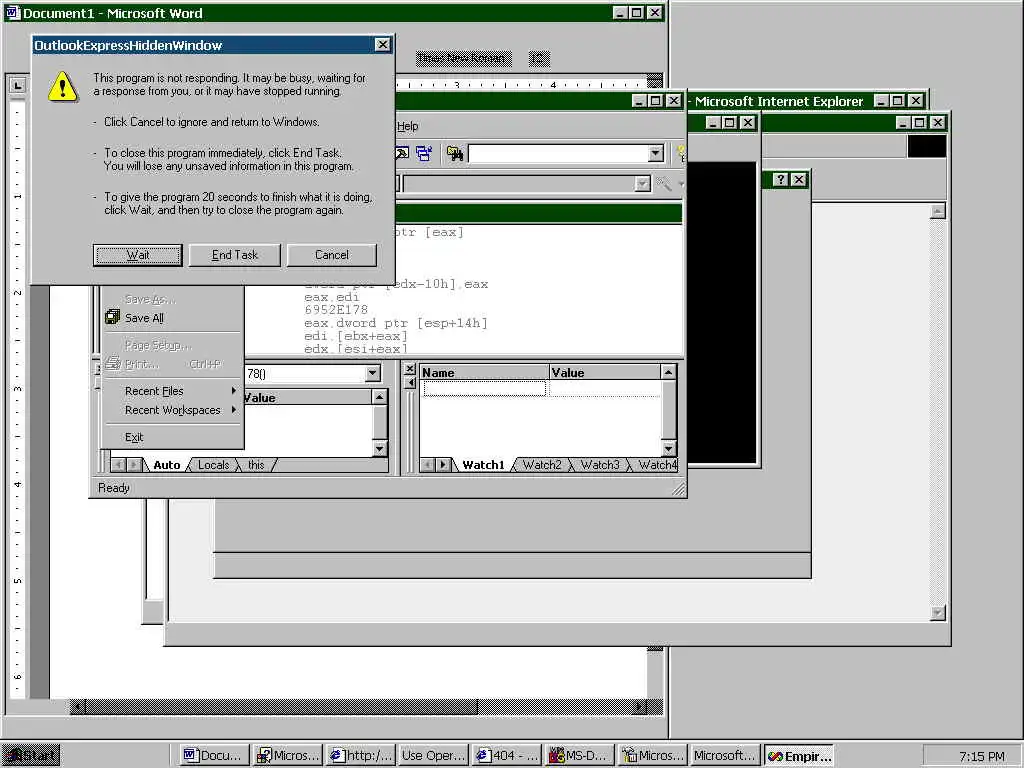1024x768 pixels.
Task: Open the Find combo box dropdown arrow
Action: point(656,153)
